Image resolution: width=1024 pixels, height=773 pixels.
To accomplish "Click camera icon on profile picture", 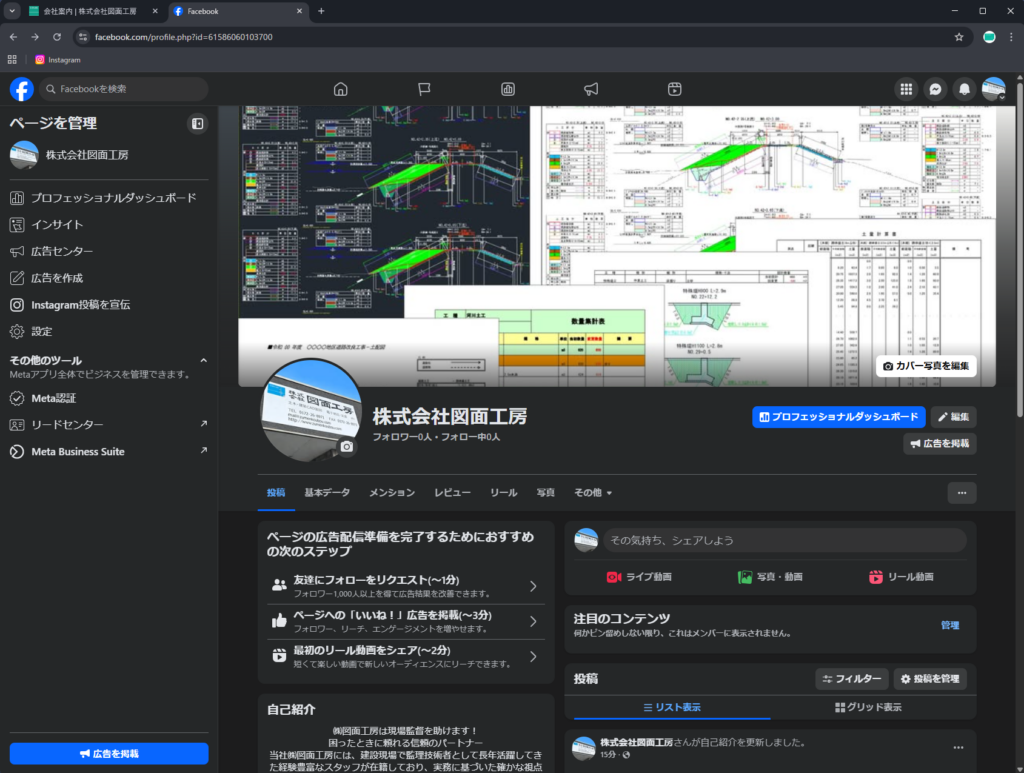I will tap(347, 447).
